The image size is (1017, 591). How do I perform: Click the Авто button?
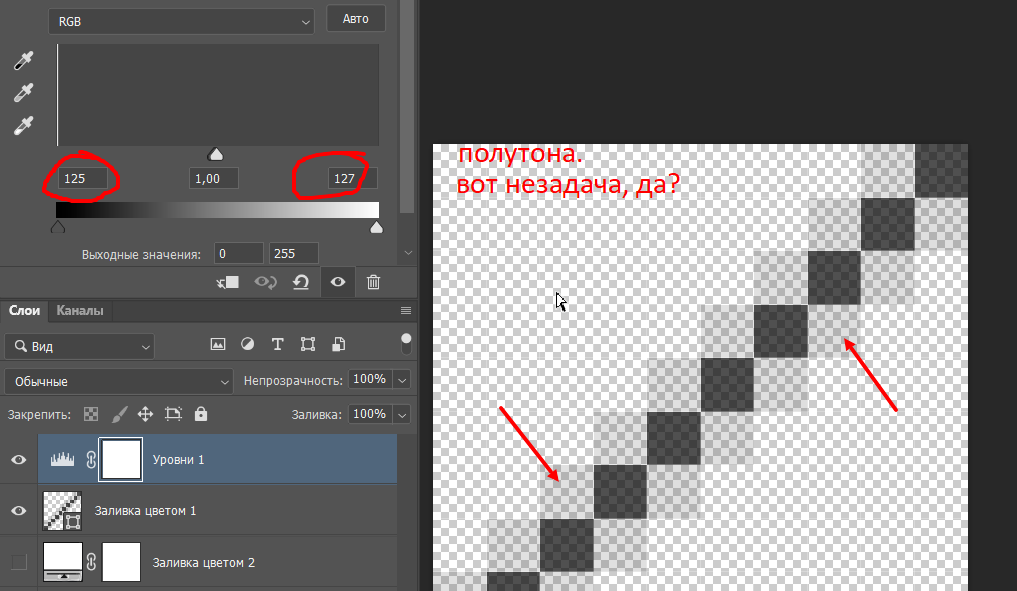(x=355, y=19)
